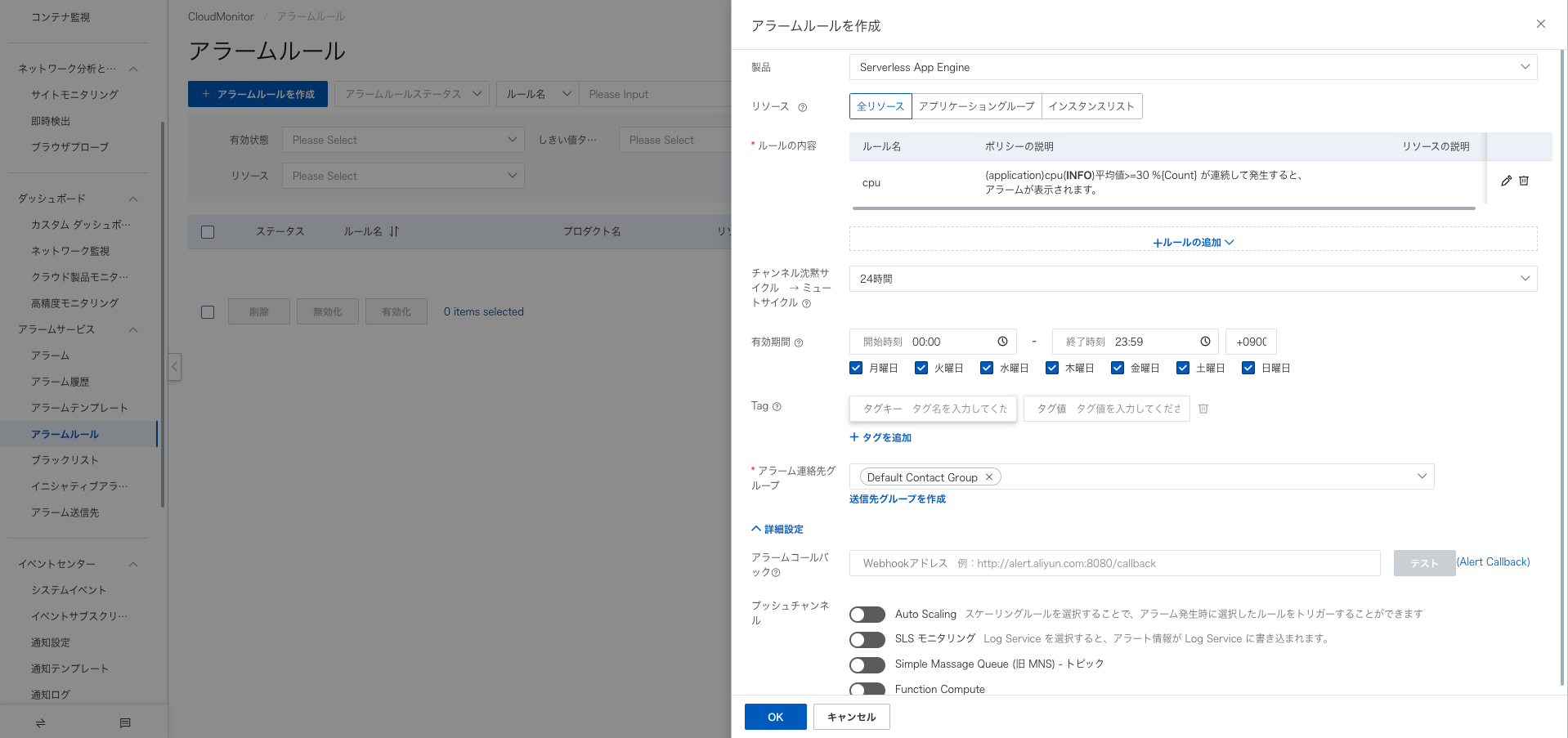The width and height of the screenshot is (1568, 738).
Task: Open アラームテンプレート in the sidebar
Action: 79,408
